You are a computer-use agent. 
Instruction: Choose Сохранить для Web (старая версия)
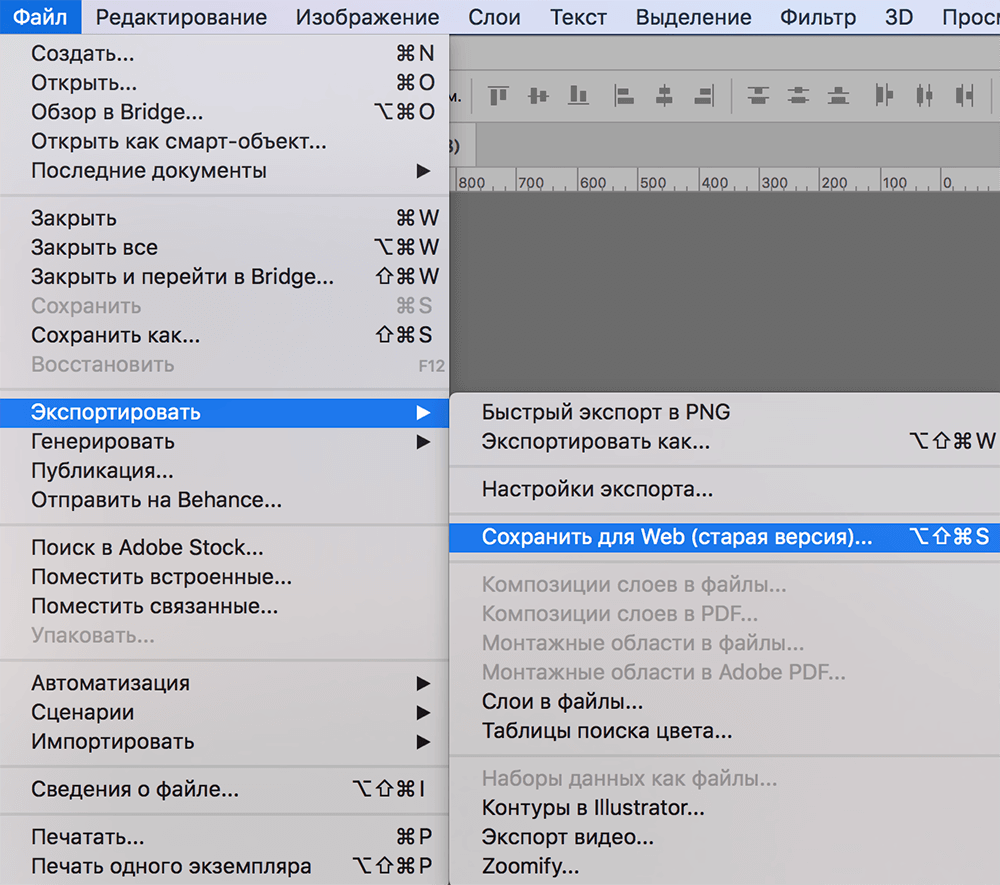pos(677,538)
